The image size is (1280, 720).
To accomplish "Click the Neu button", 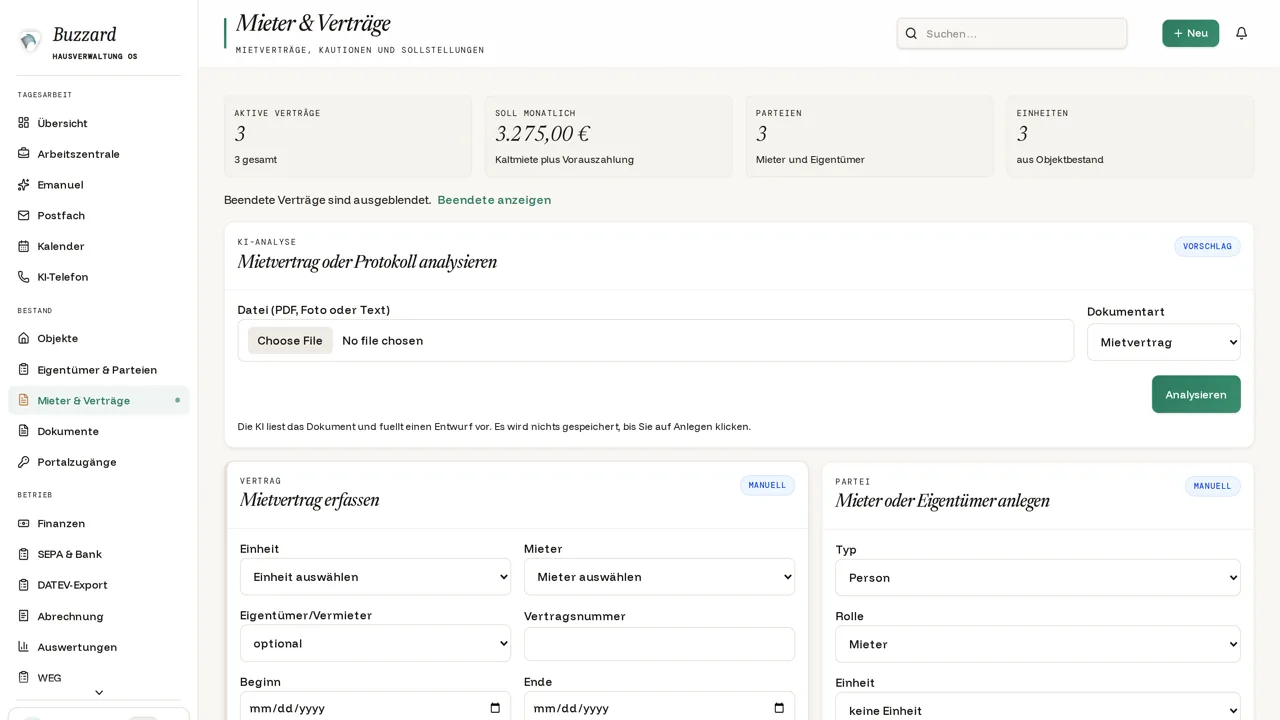I will point(1190,33).
